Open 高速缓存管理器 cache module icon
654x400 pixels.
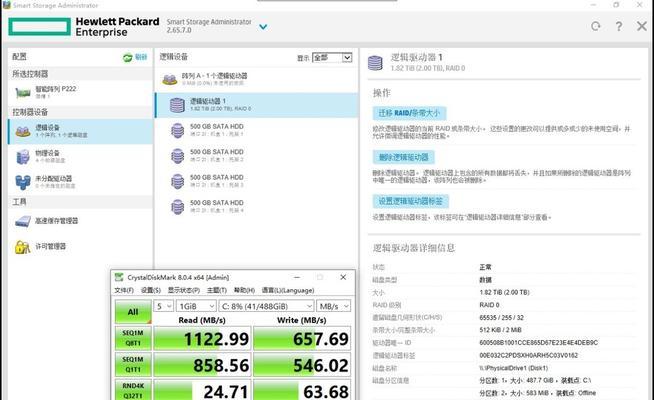point(23,221)
